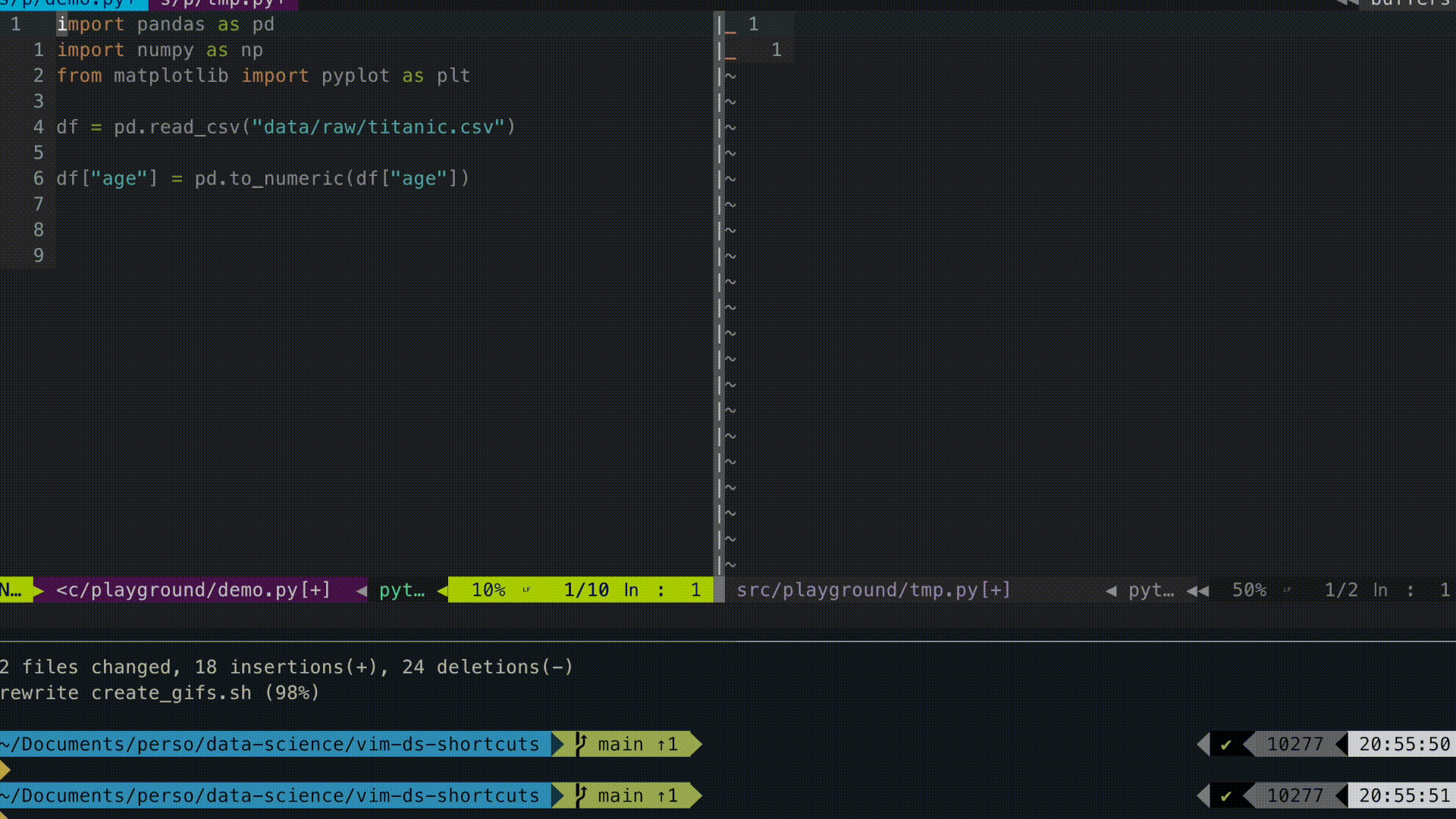1456x819 pixels.
Task: Click the src/playground/tmp.py[+] statusline filename
Action: [874, 590]
